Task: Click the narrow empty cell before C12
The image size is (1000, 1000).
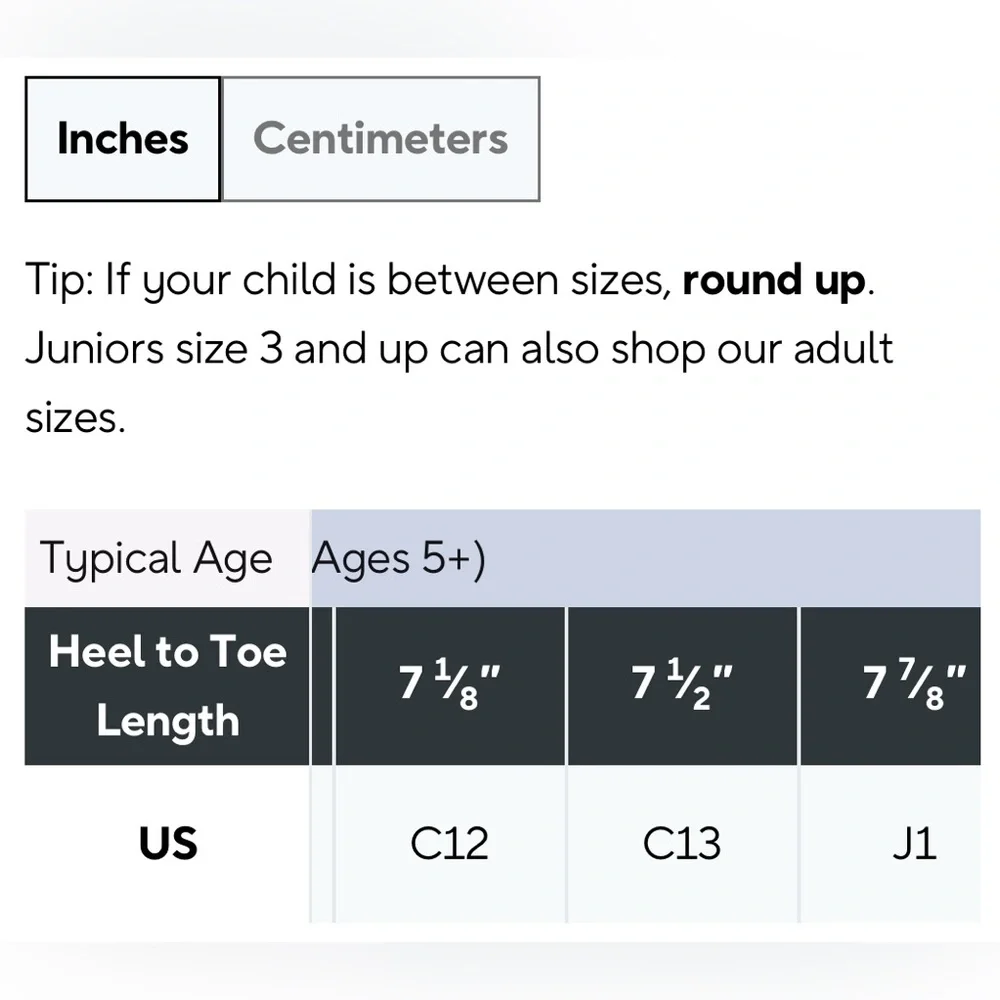Action: click(322, 843)
